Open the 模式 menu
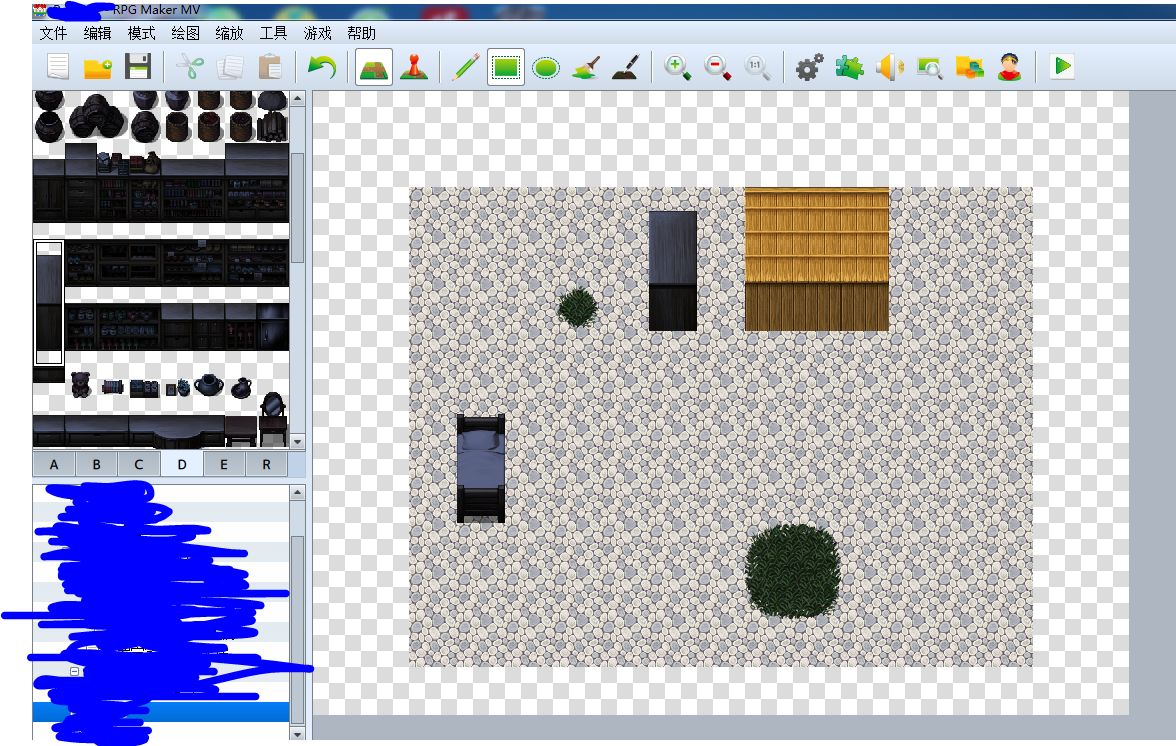1176x746 pixels. (141, 33)
